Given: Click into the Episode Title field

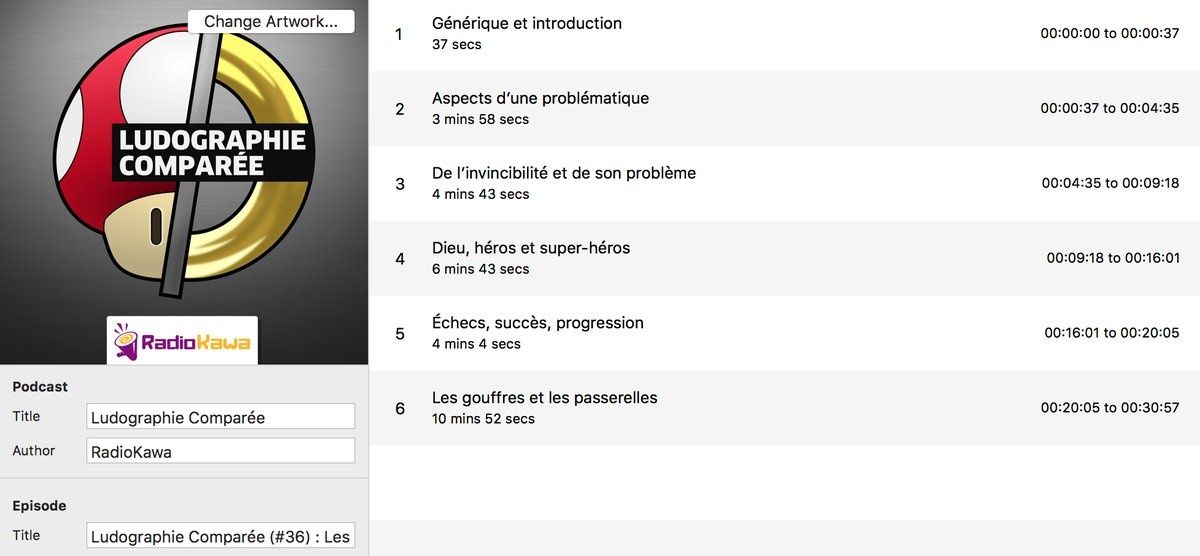Looking at the screenshot, I should pos(221,536).
